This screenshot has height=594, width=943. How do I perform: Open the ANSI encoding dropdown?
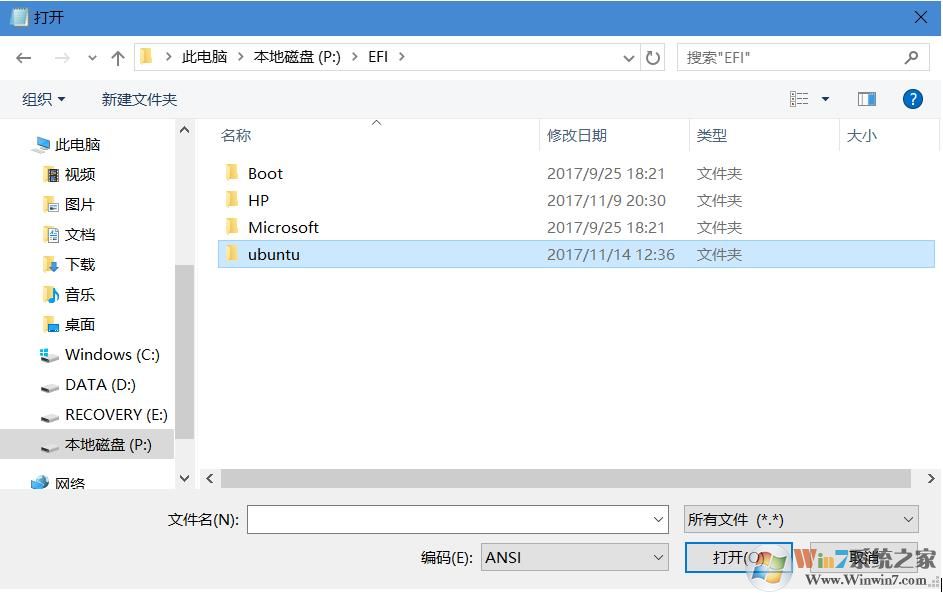point(574,558)
